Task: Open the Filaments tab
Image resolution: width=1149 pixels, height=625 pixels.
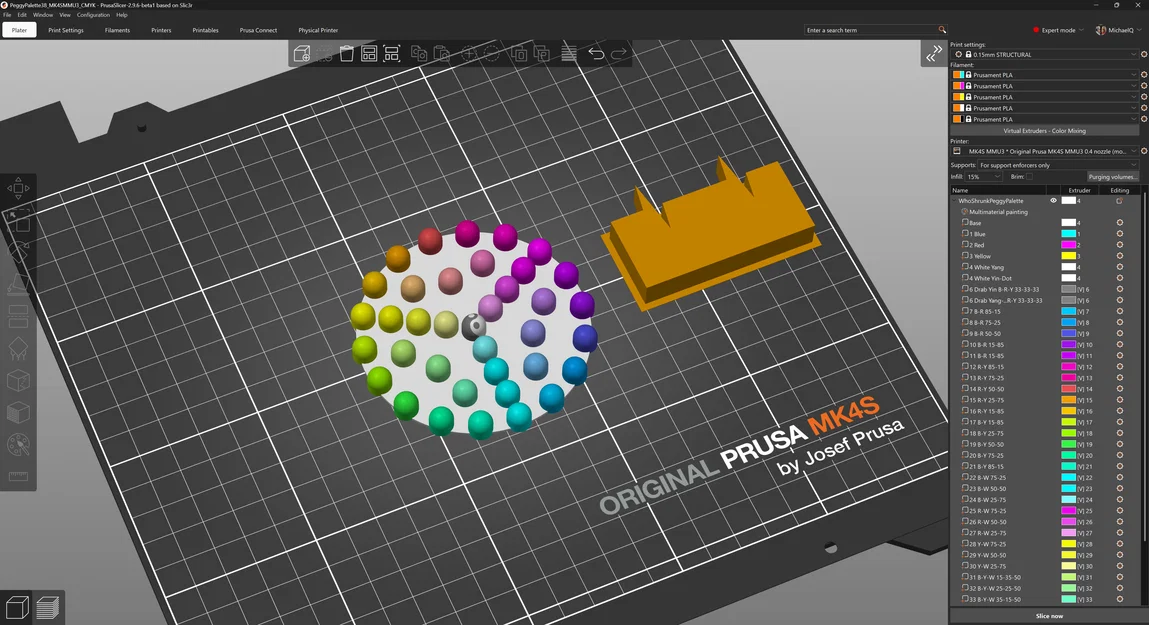Action: tap(117, 30)
